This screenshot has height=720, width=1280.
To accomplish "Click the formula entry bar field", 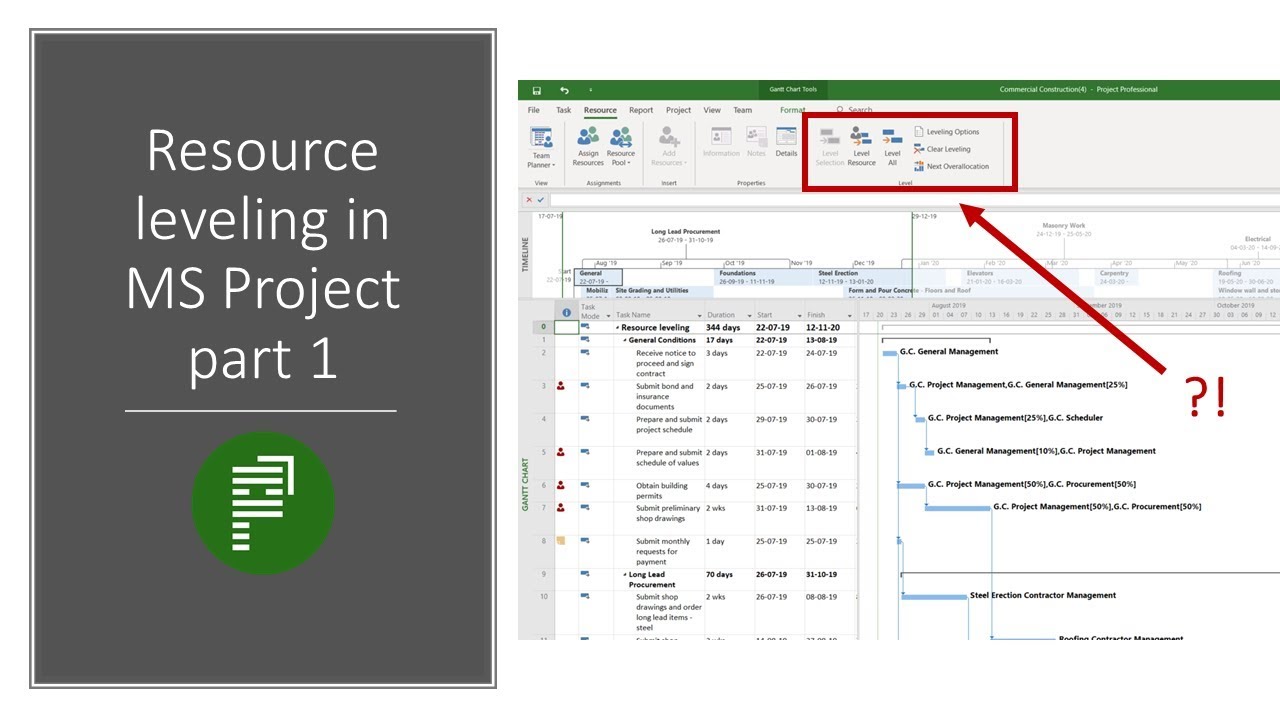I will [x=914, y=200].
